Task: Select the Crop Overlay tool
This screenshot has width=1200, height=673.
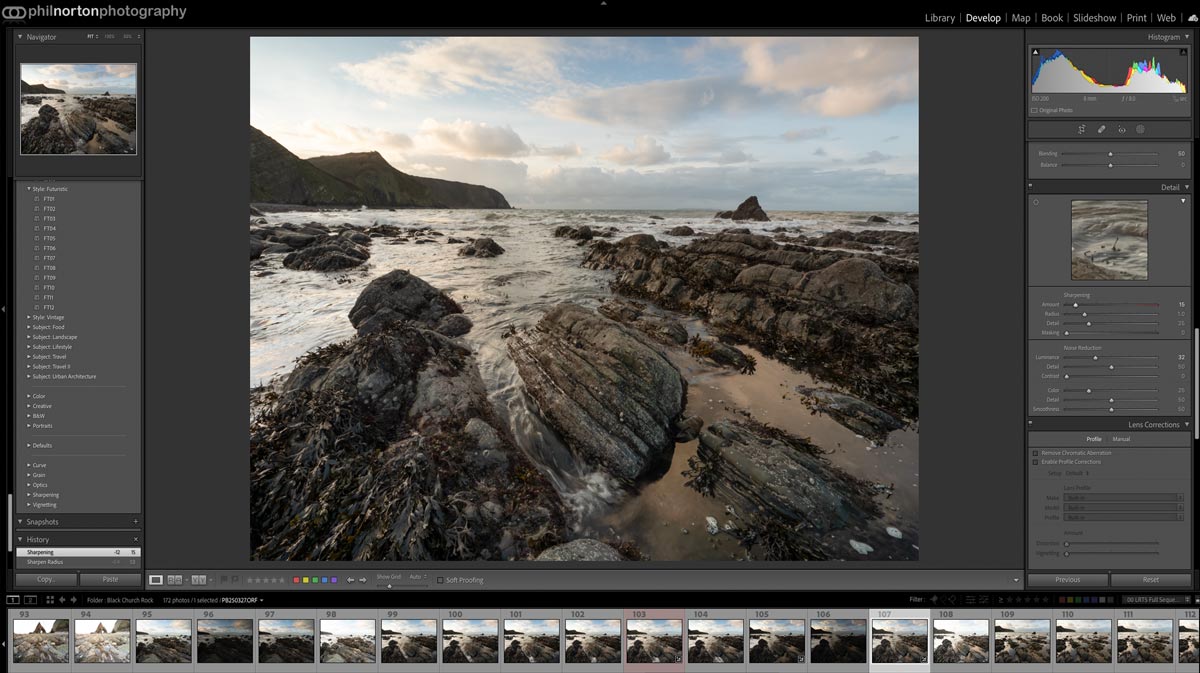Action: (1081, 129)
